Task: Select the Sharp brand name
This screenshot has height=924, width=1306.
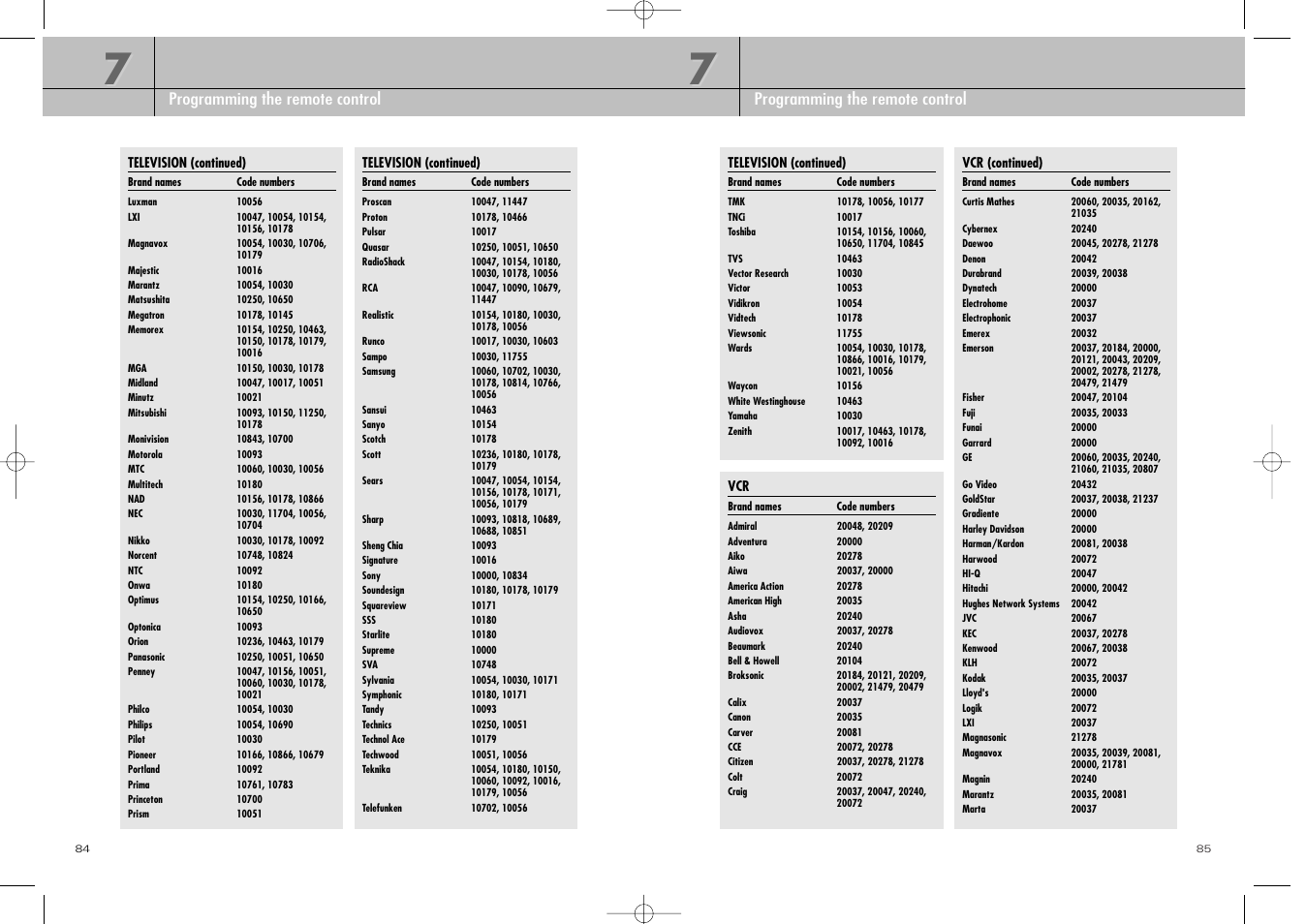Action: (373, 520)
